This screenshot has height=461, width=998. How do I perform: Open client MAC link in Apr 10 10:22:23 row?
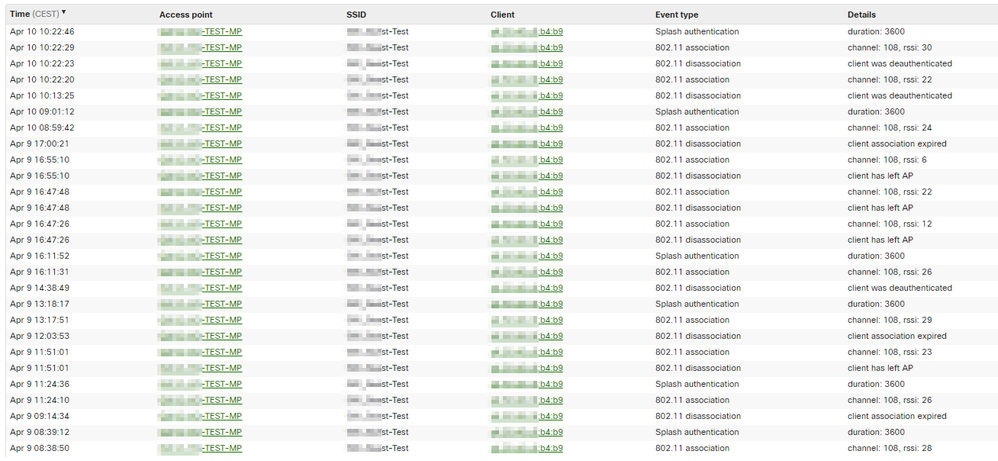pos(527,64)
